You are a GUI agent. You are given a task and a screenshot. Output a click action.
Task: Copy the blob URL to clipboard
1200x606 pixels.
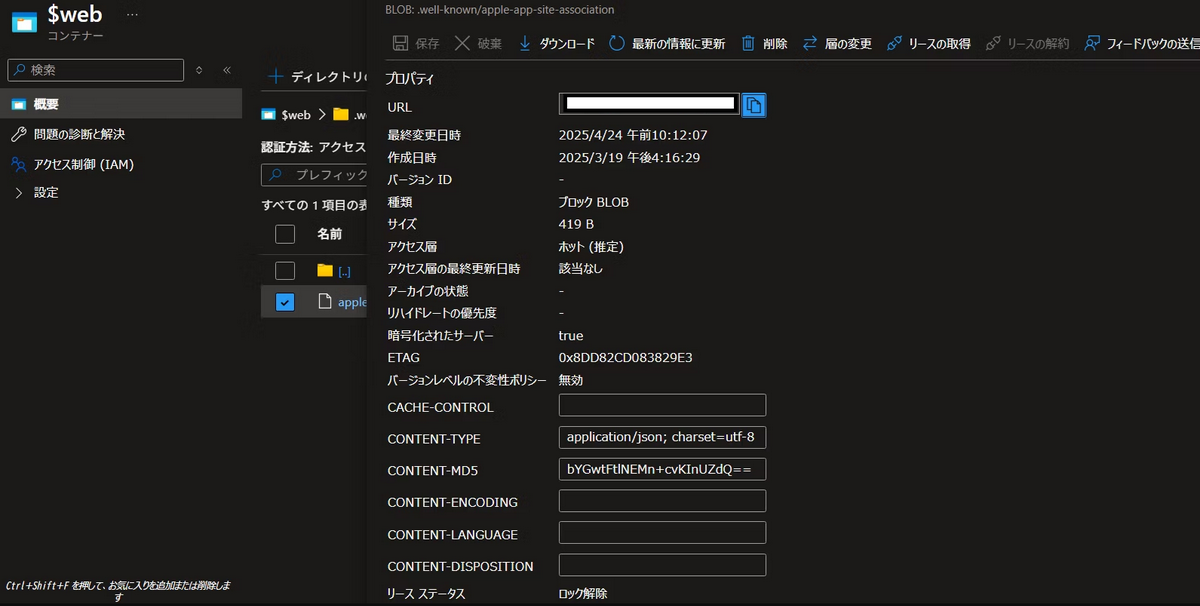click(x=754, y=105)
